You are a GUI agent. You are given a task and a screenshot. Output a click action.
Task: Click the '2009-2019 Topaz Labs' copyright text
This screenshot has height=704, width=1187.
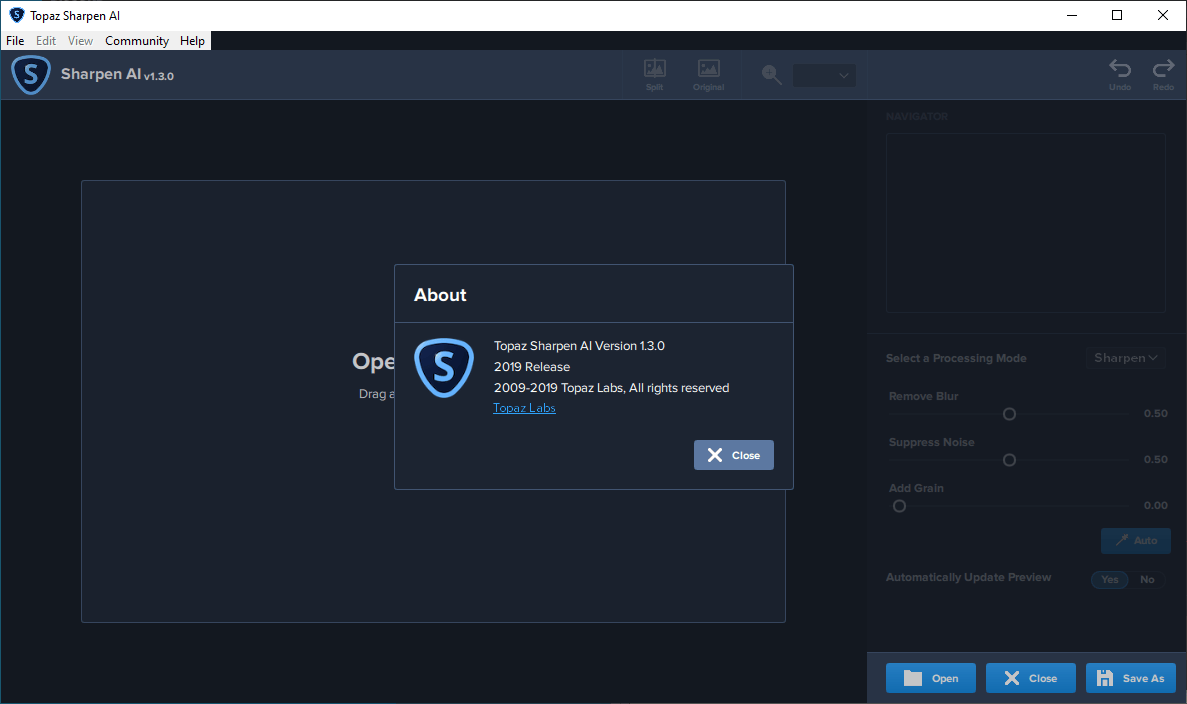[611, 388]
